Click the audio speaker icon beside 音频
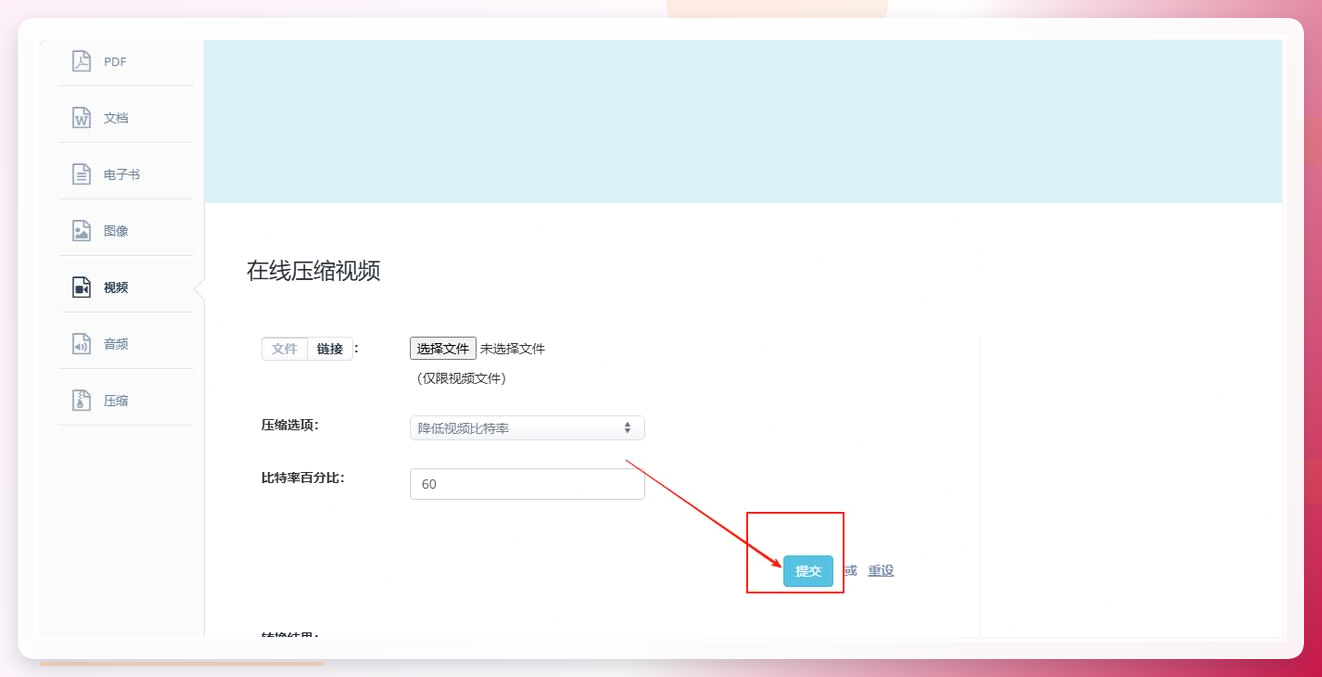Screen dimensions: 1322x677 (81, 344)
